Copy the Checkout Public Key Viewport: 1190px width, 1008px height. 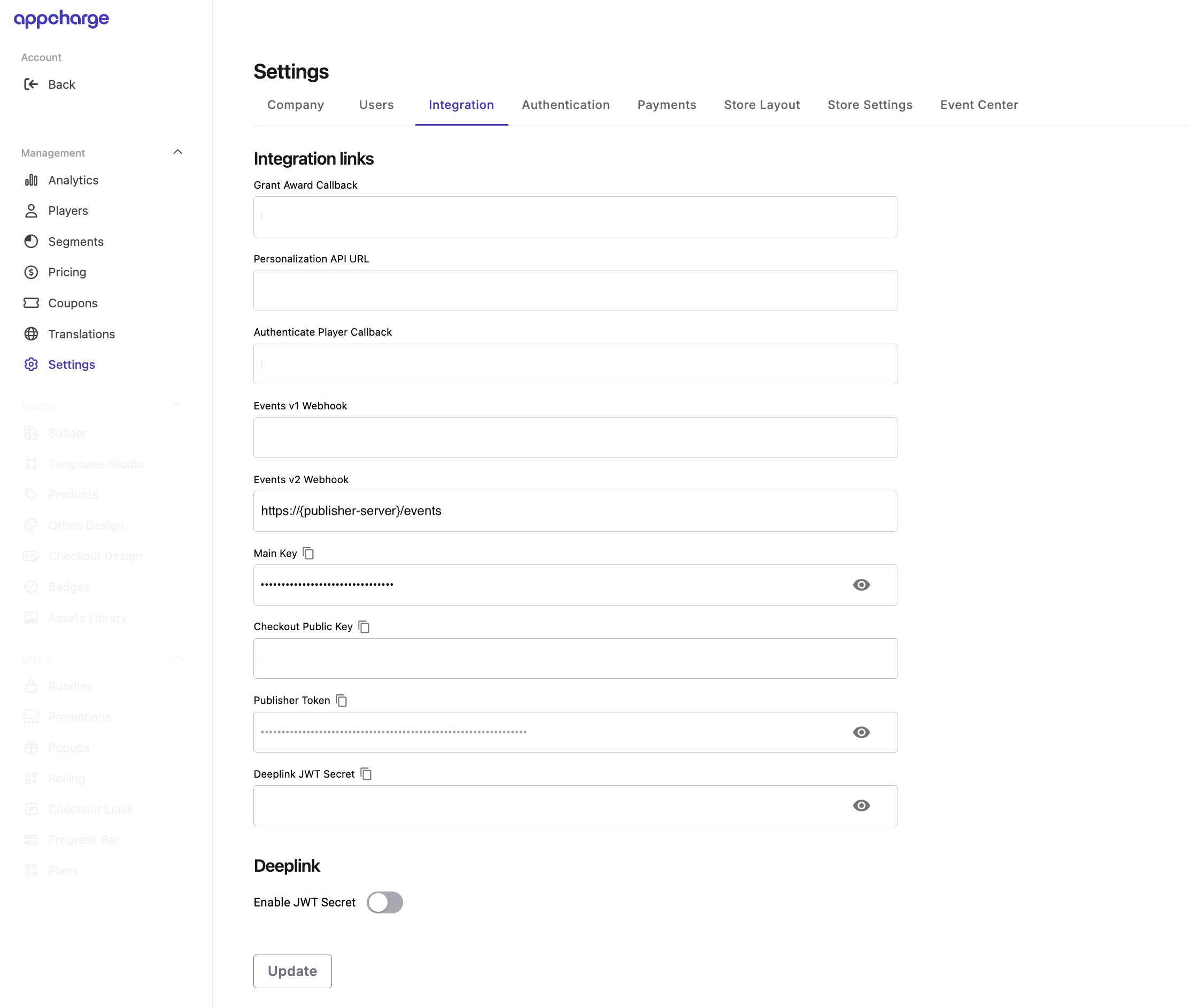click(x=364, y=627)
